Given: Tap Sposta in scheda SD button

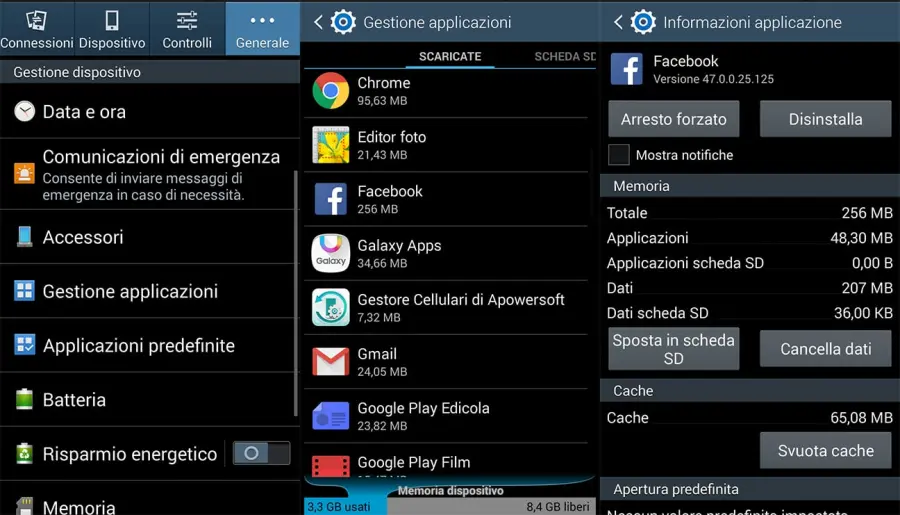Looking at the screenshot, I should pos(674,349).
